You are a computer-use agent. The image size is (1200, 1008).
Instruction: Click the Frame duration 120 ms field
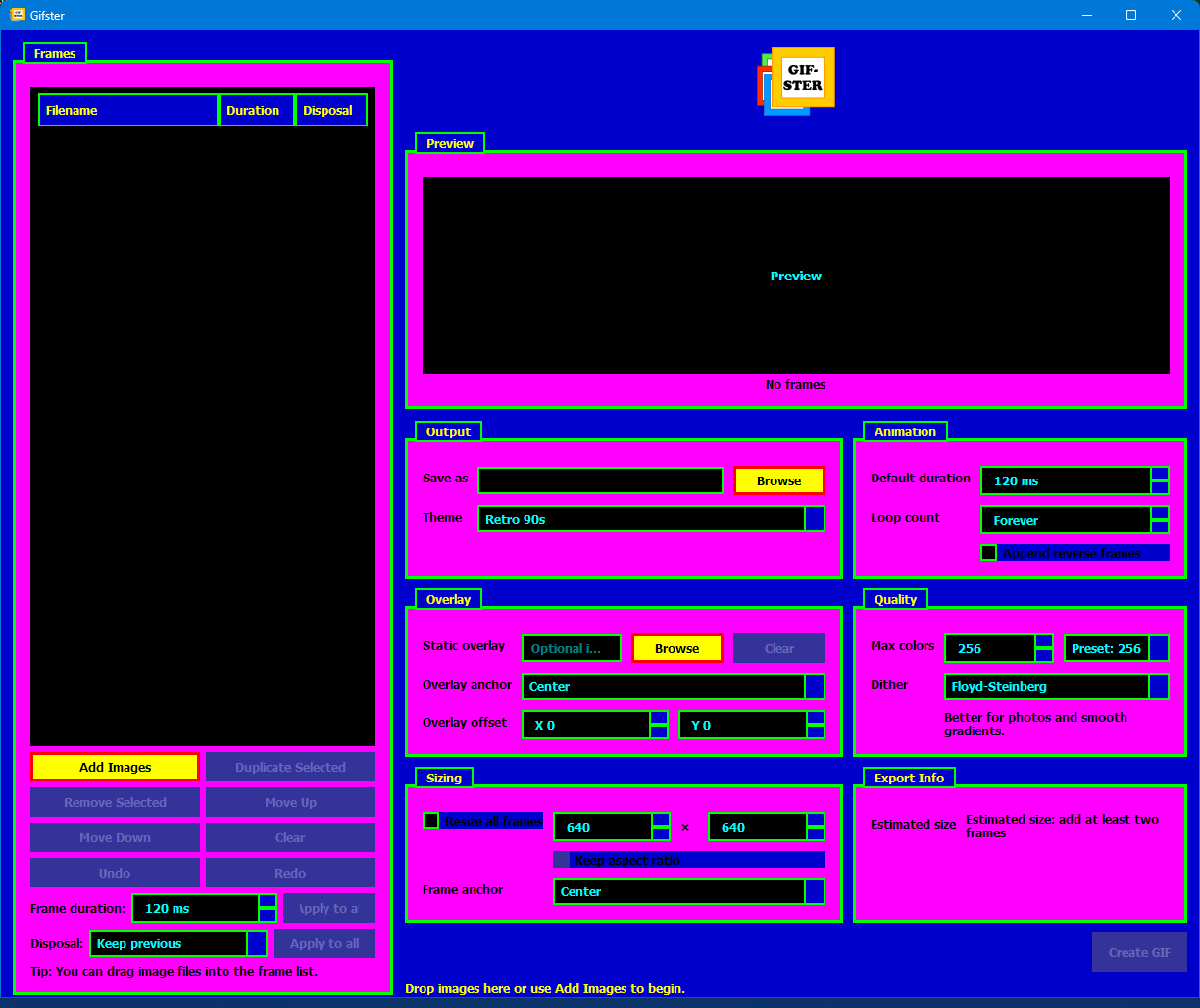(195, 908)
